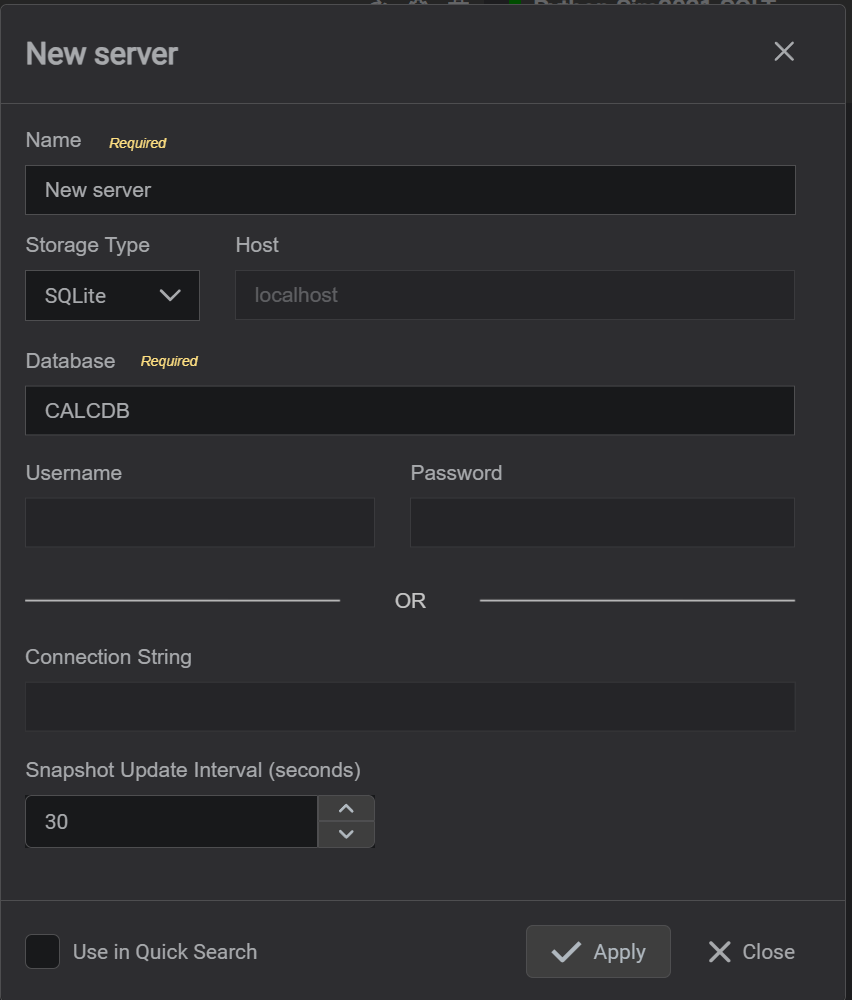Open the Storage Type dropdown
The width and height of the screenshot is (852, 1000).
coord(112,295)
